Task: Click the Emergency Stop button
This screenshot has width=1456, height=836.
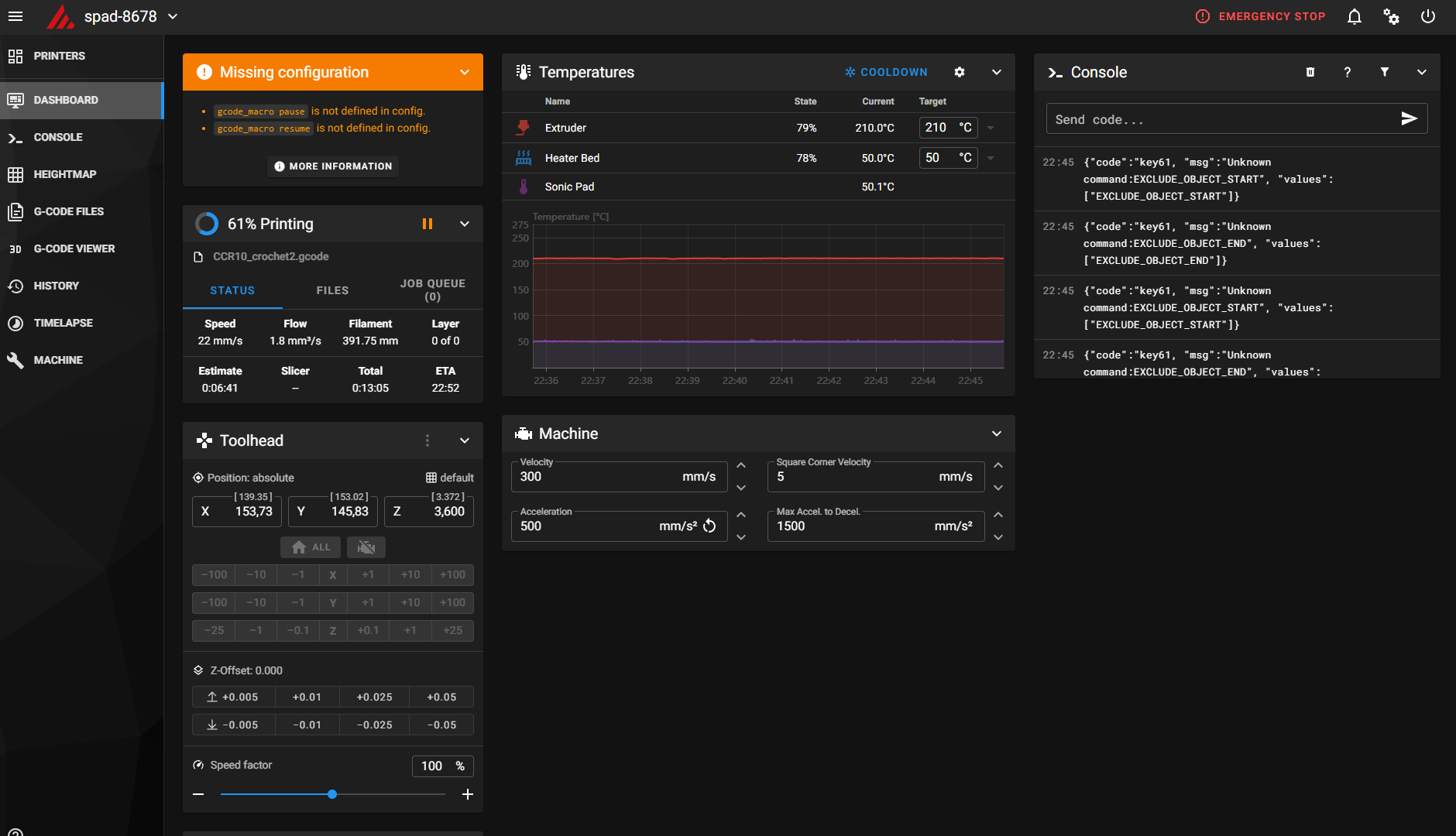Action: pos(1261,16)
